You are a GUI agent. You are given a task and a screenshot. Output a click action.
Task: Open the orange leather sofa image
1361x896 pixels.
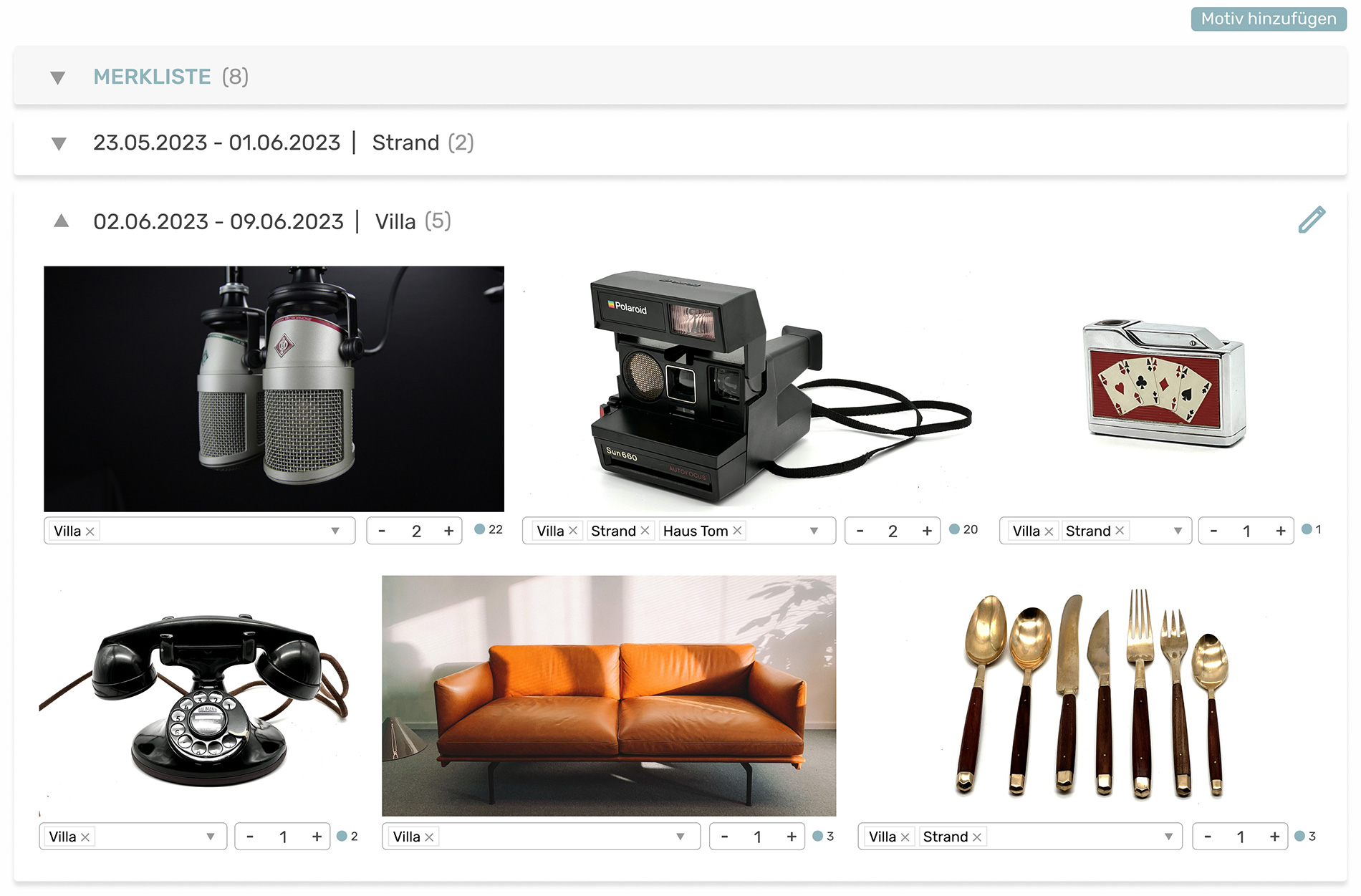pyautogui.click(x=609, y=695)
